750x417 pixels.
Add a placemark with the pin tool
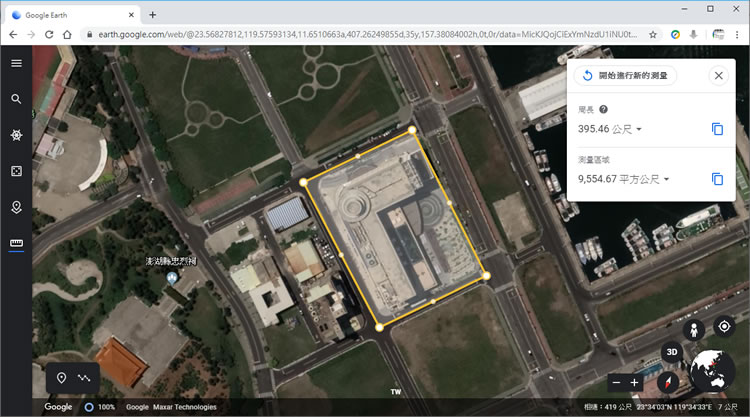pyautogui.click(x=61, y=378)
